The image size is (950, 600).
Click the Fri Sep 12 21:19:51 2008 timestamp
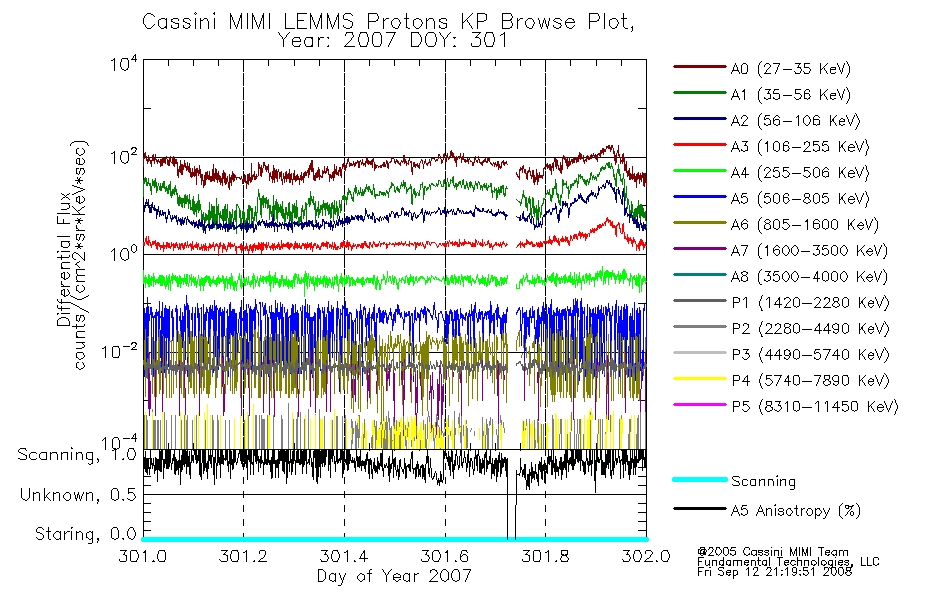point(775,572)
